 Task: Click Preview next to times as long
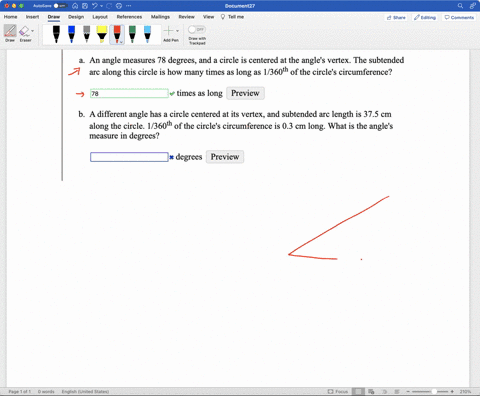point(245,93)
